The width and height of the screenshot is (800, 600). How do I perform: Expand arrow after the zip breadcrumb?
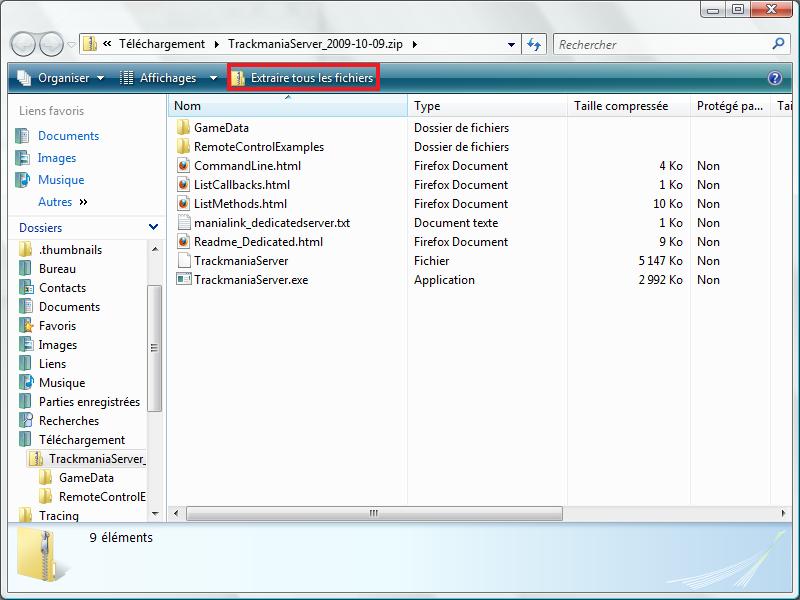click(x=415, y=44)
